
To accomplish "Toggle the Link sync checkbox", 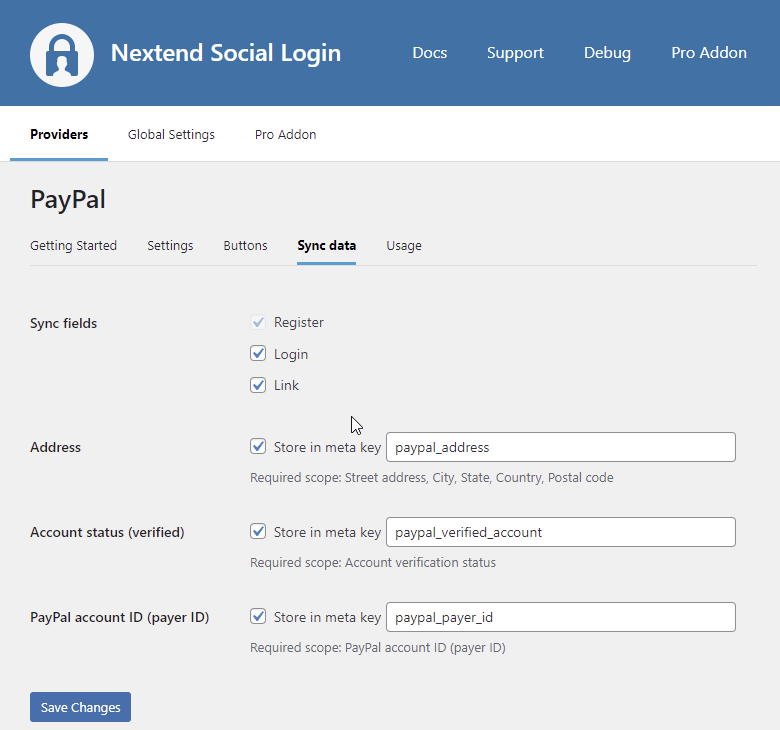I will [258, 385].
